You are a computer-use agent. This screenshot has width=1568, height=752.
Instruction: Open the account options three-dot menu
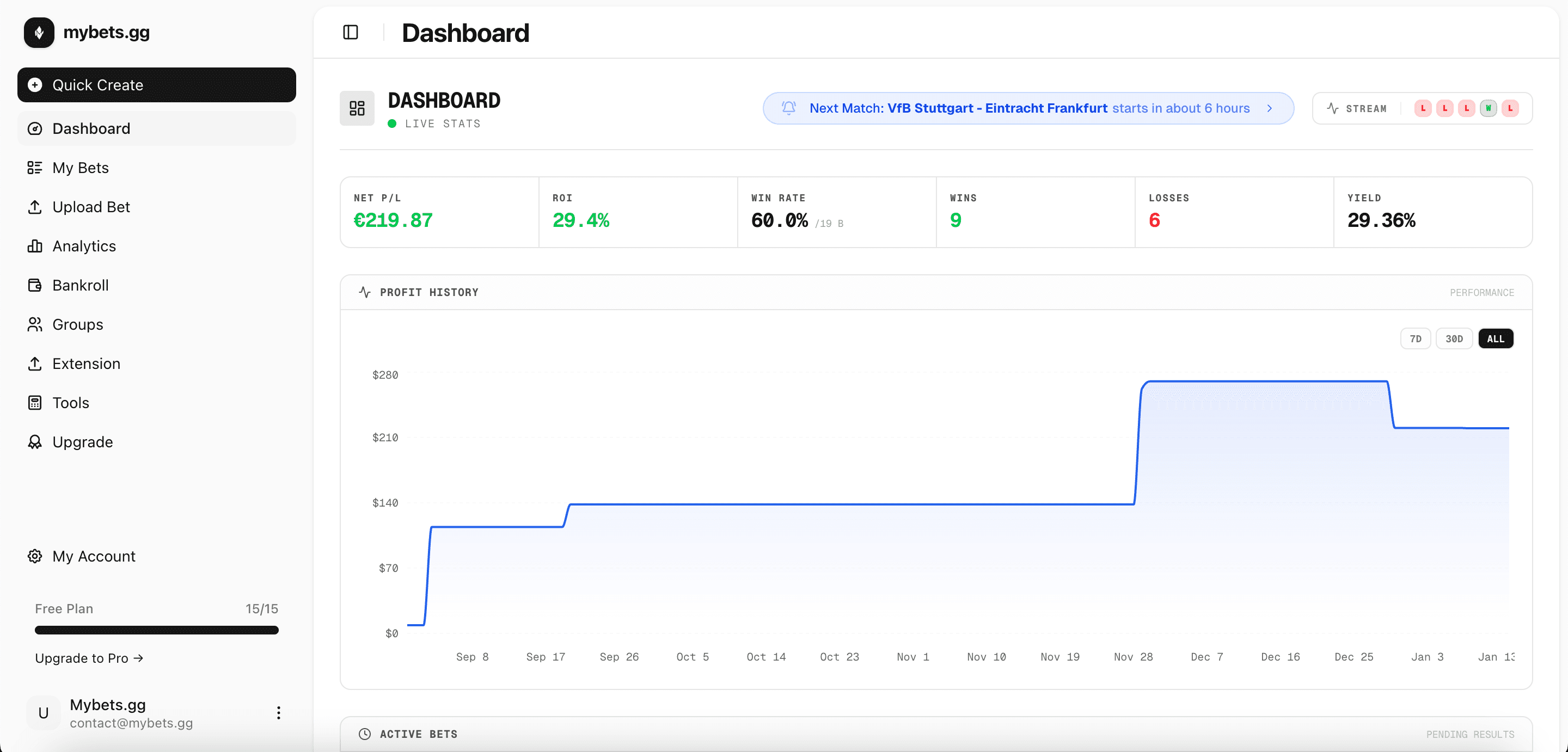click(x=278, y=713)
